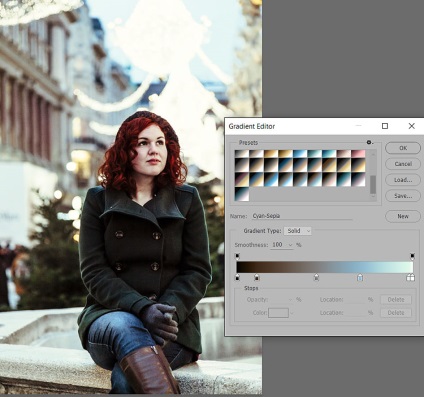Expand the Smoothness percentage dropdown
This screenshot has height=397, width=424.
pyautogui.click(x=291, y=245)
